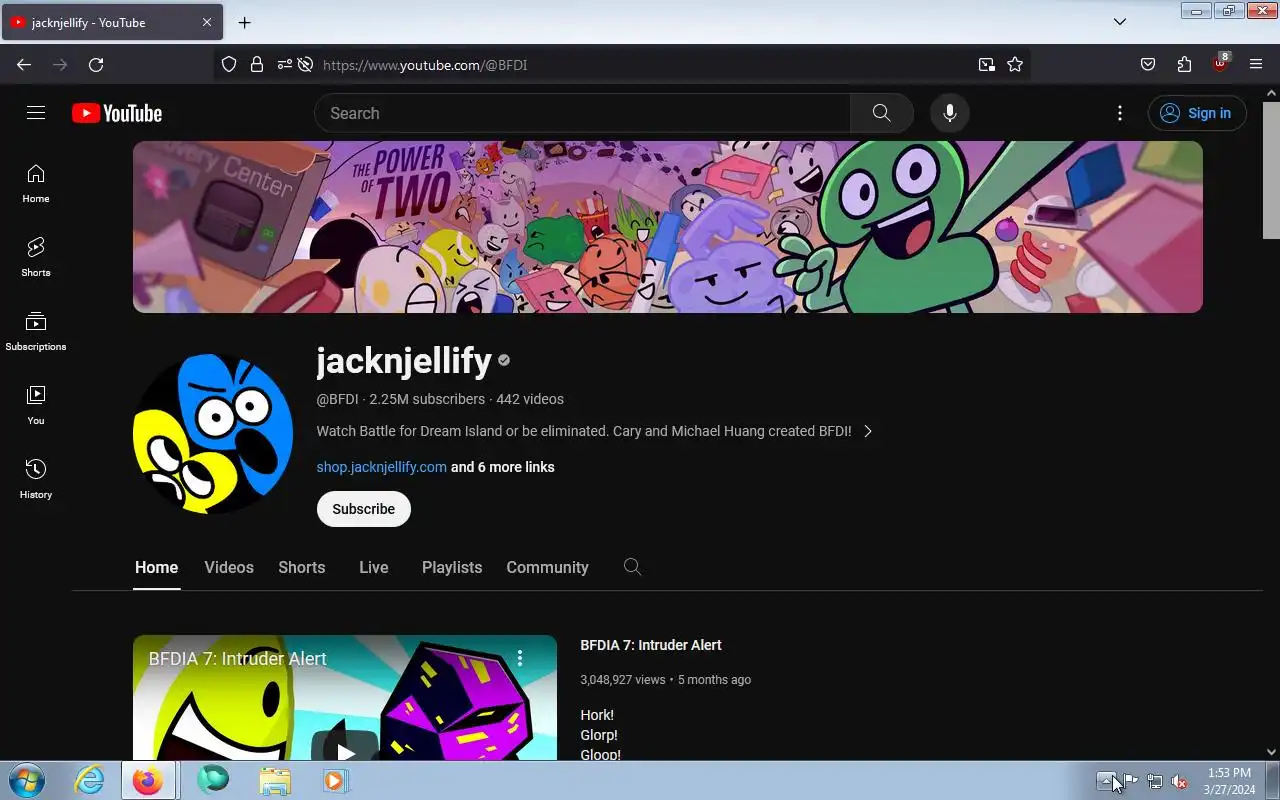Play the BFDIA 7: Intruder Alert video

tap(345, 752)
